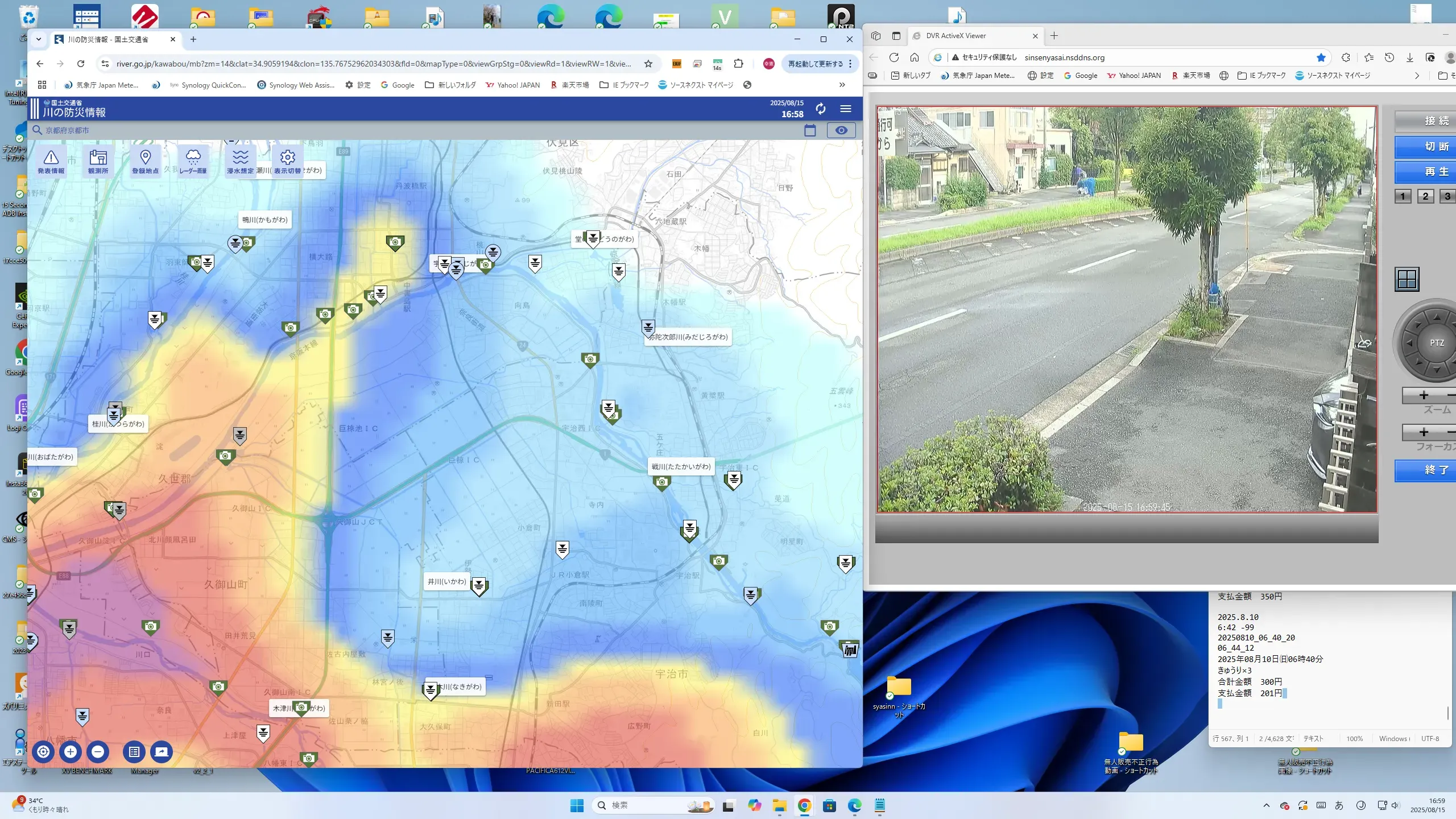Open the 登録地点 registered locations icon
The height and width of the screenshot is (819, 1456).
[x=145, y=161]
